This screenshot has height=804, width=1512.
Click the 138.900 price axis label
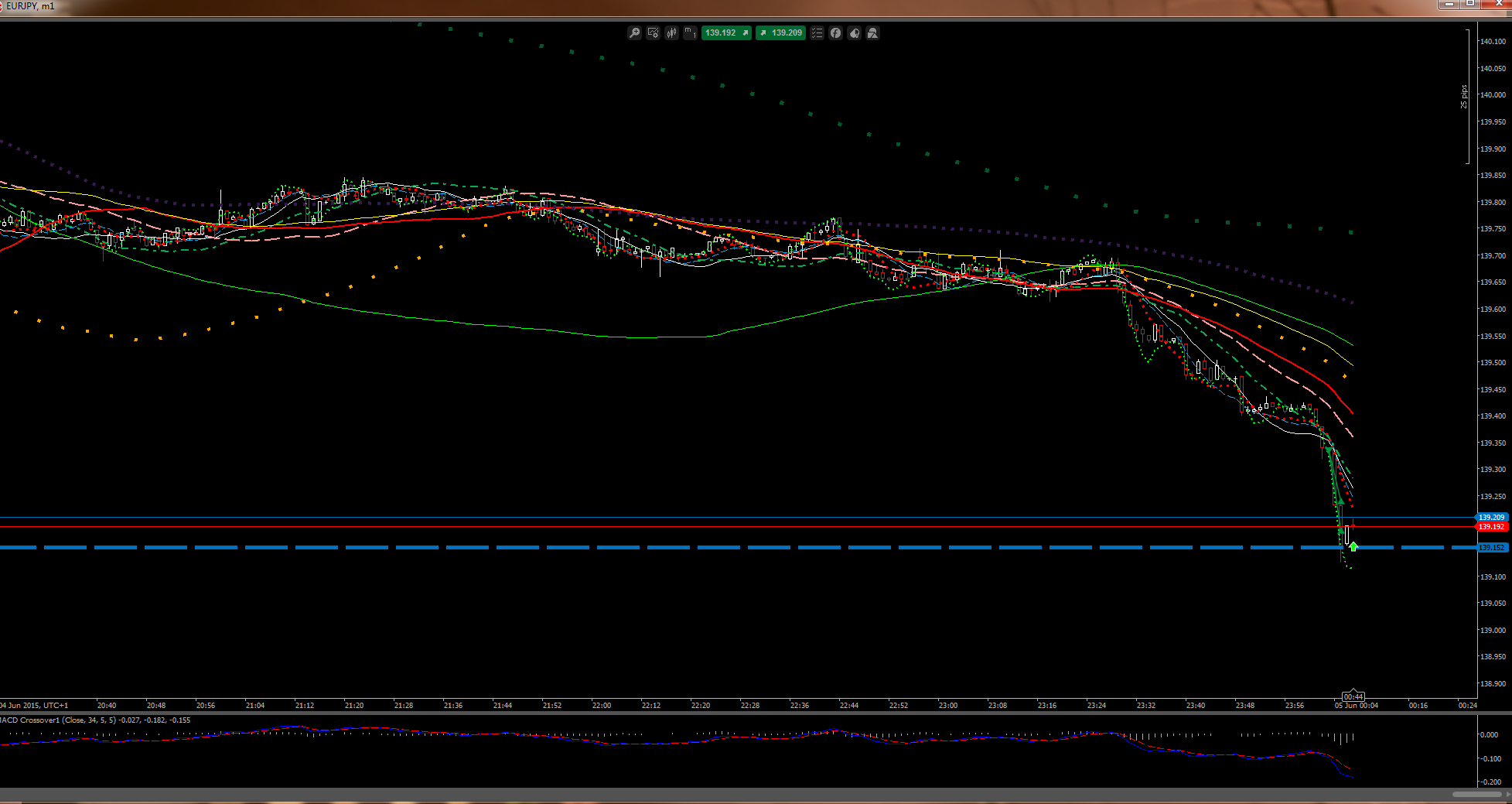tap(1493, 684)
